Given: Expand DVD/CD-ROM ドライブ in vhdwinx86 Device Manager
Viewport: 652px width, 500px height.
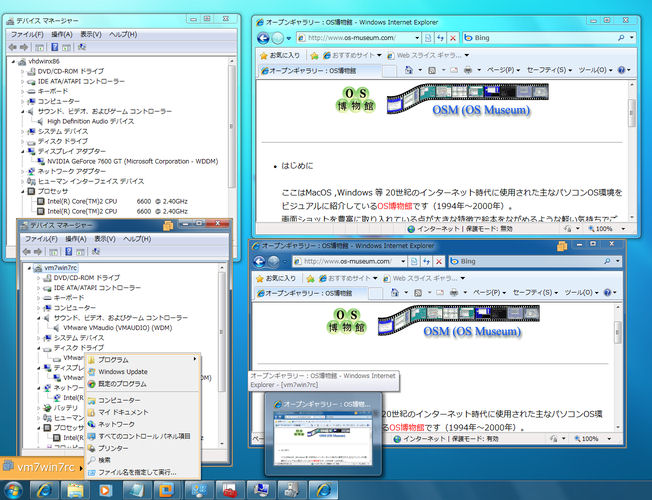Looking at the screenshot, I should (x=23, y=72).
